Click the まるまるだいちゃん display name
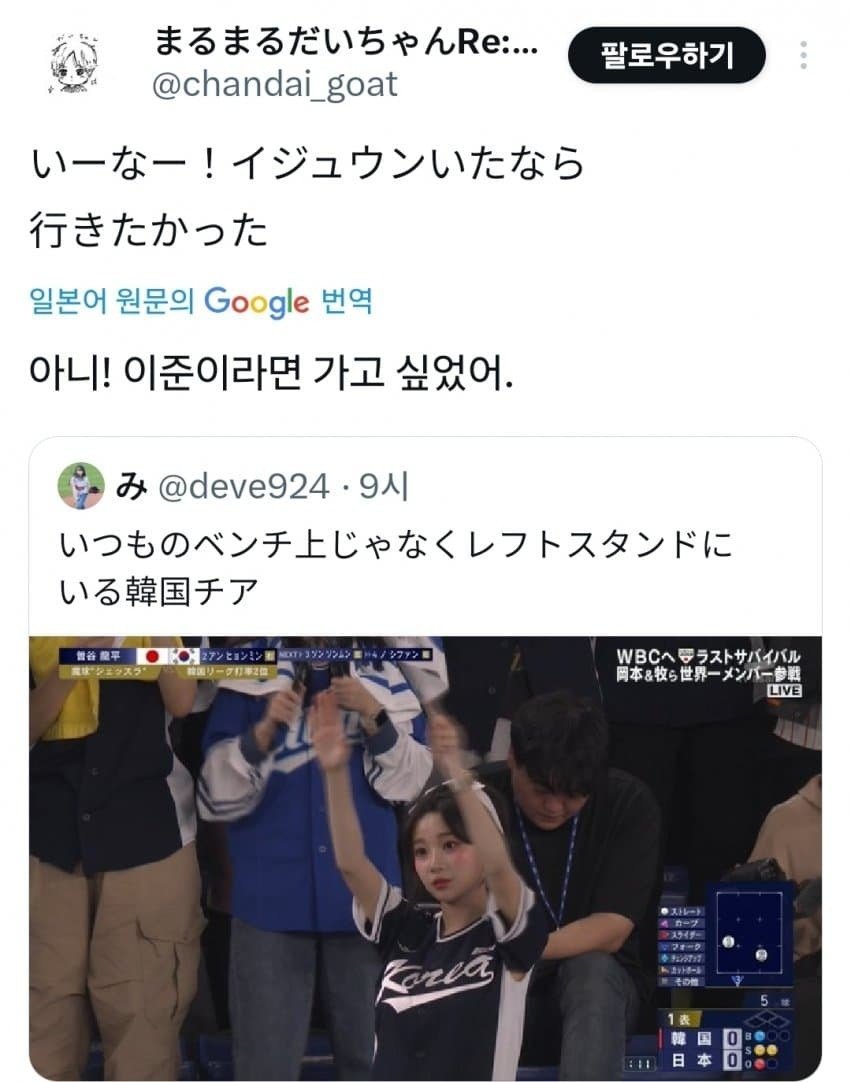 point(345,41)
